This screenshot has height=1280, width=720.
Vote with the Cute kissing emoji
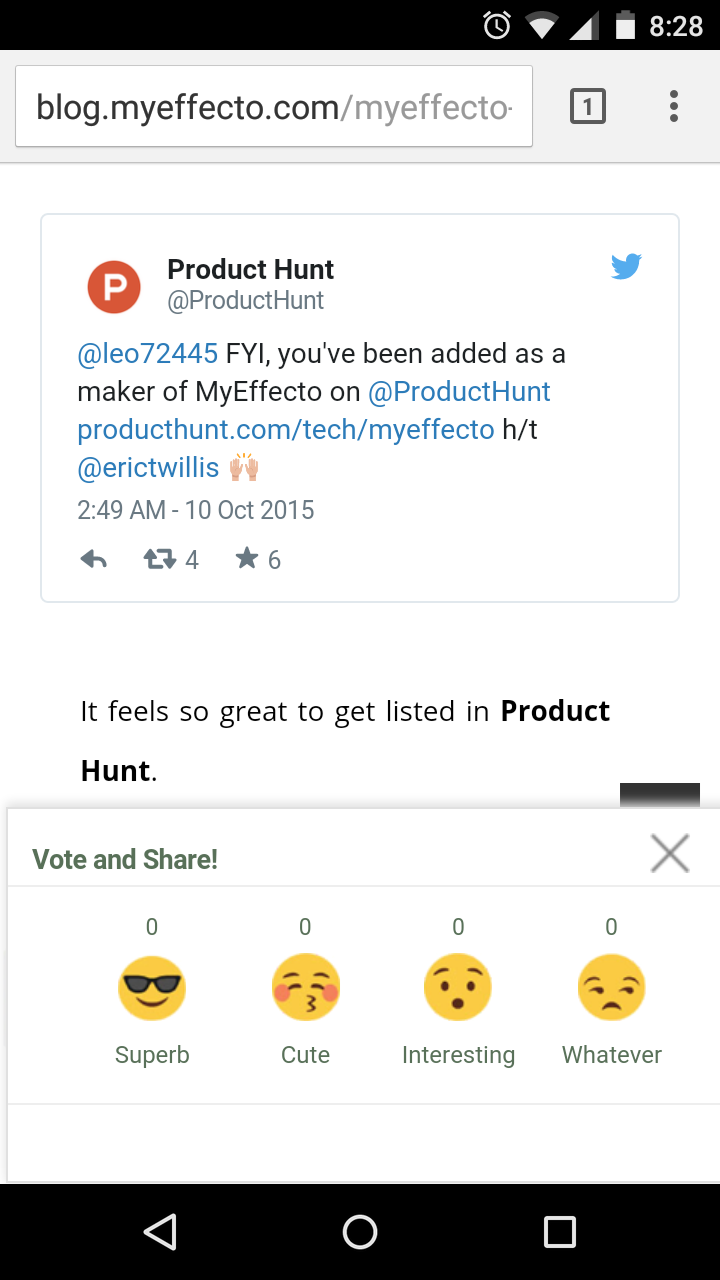[x=305, y=988]
